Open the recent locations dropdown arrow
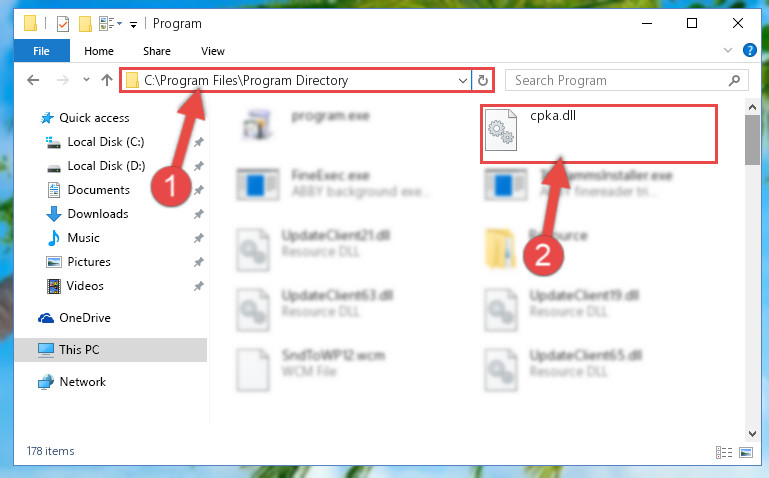Viewport: 769px width, 478px height. point(86,79)
